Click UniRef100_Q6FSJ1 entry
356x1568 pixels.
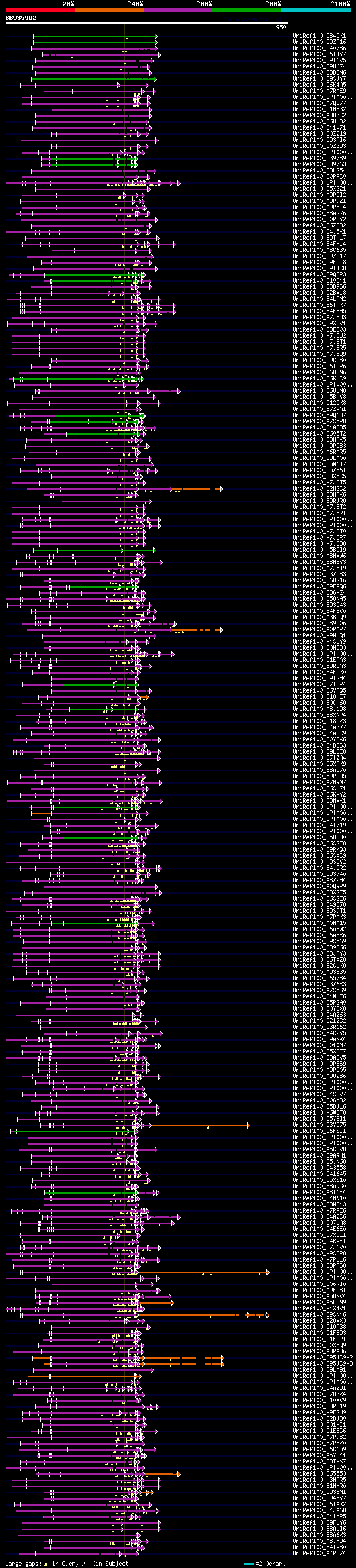[319, 1131]
